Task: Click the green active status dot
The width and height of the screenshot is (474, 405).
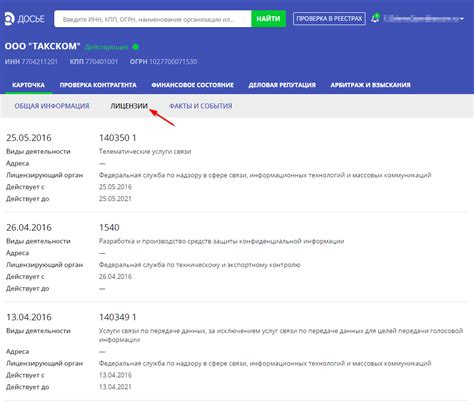Action: 136,47
